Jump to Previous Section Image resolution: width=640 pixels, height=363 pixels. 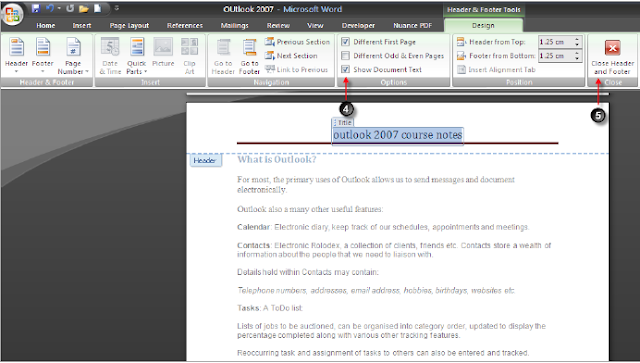click(x=297, y=42)
